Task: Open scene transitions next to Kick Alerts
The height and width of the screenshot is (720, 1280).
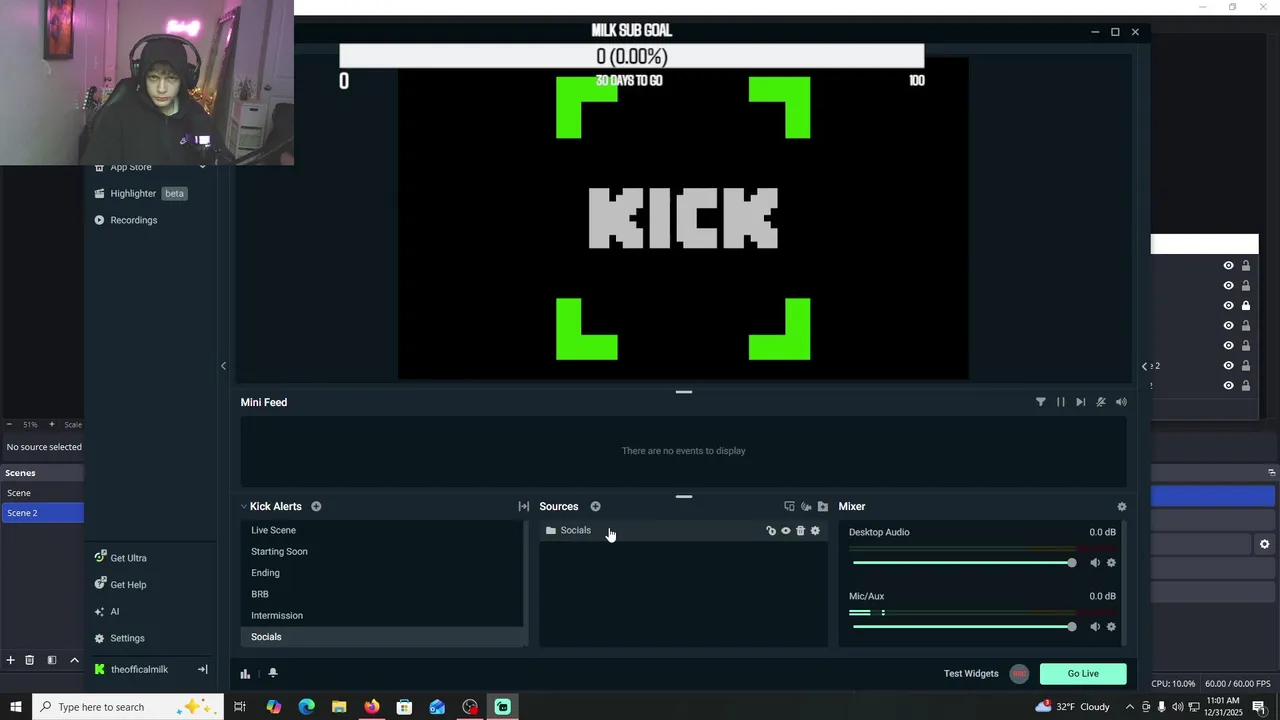Action: click(523, 507)
